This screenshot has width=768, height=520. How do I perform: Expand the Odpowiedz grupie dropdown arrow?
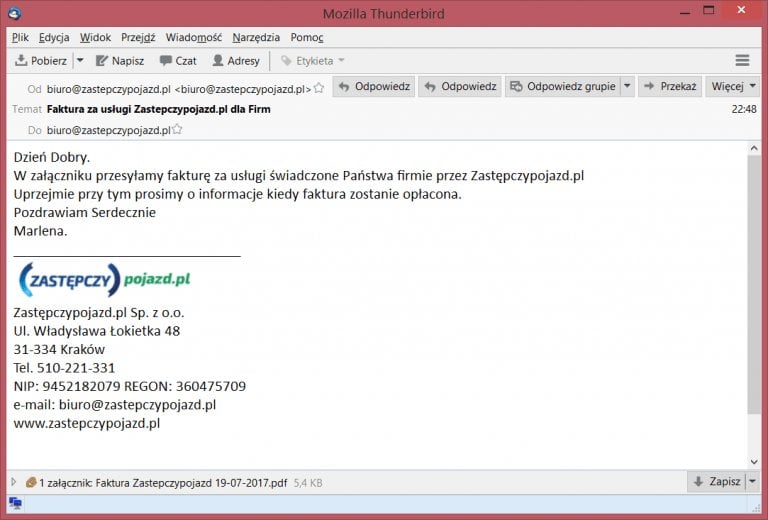click(x=627, y=87)
